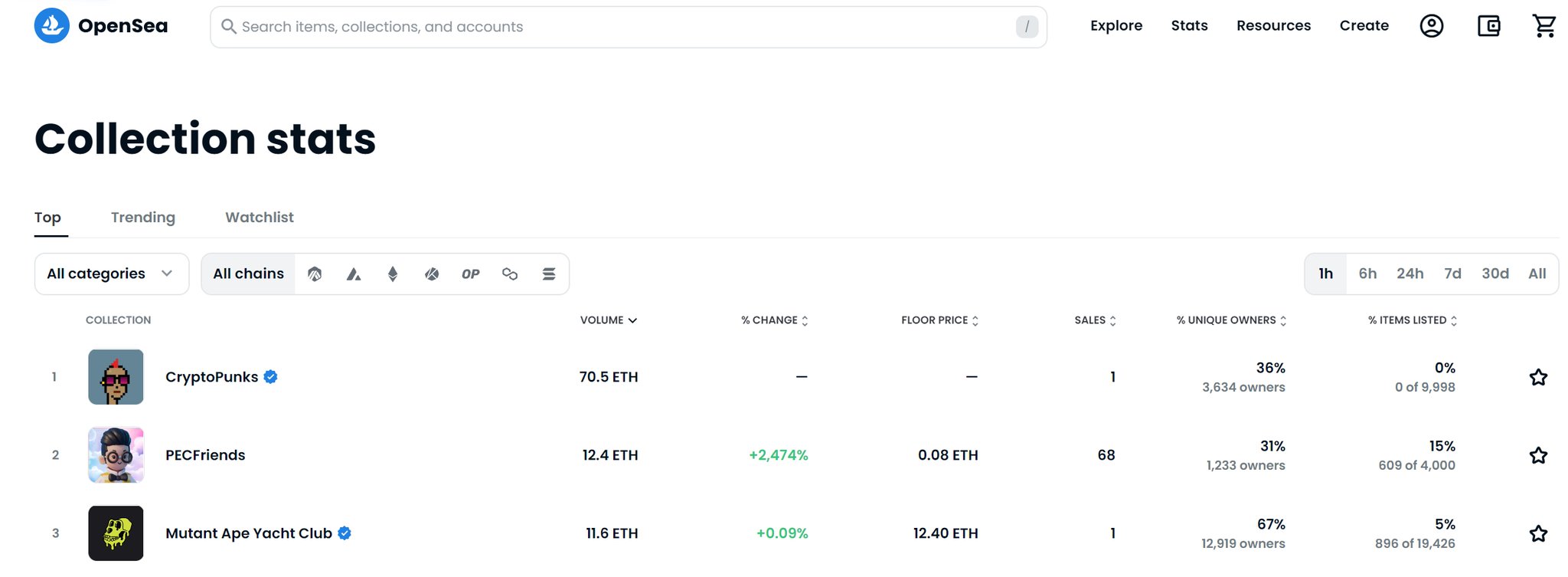Viewport: 1568px width, 577px height.
Task: Click the 68 sales value
Action: 1106,455
